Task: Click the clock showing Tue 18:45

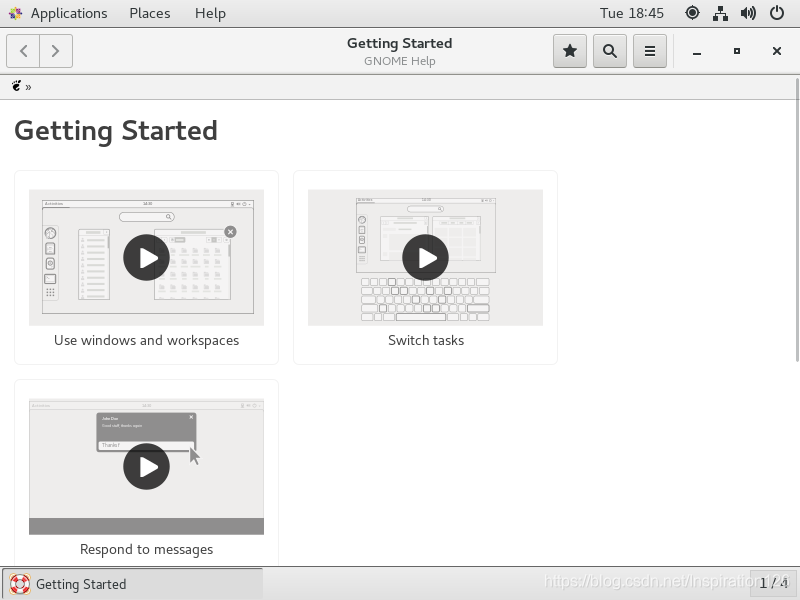Action: click(x=632, y=13)
